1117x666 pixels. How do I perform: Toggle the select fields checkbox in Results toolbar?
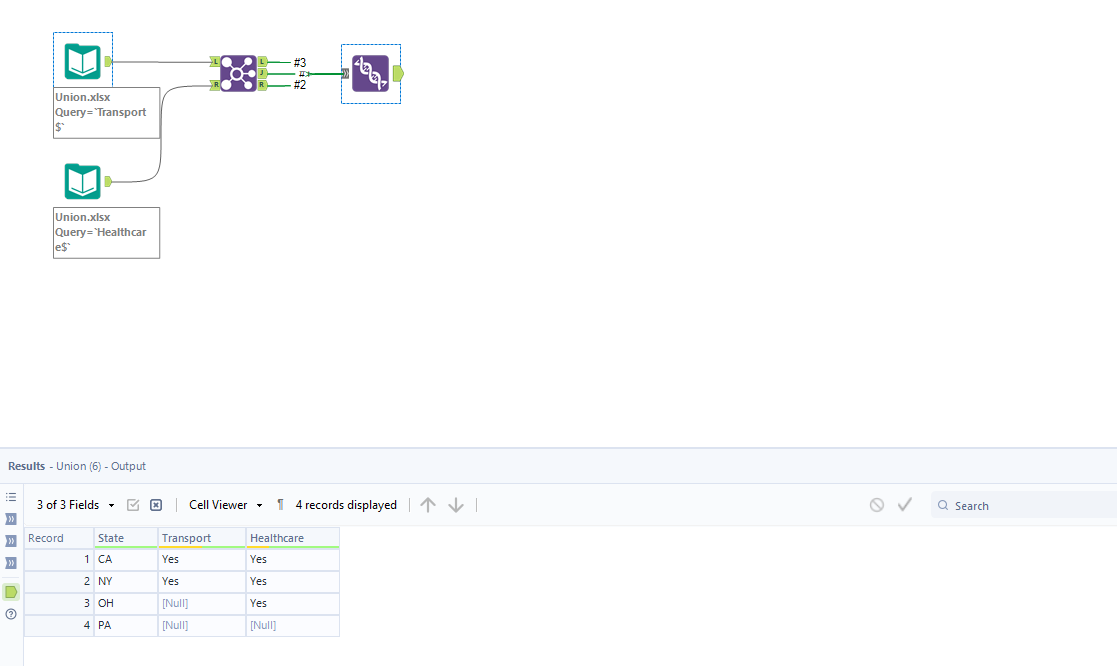133,505
